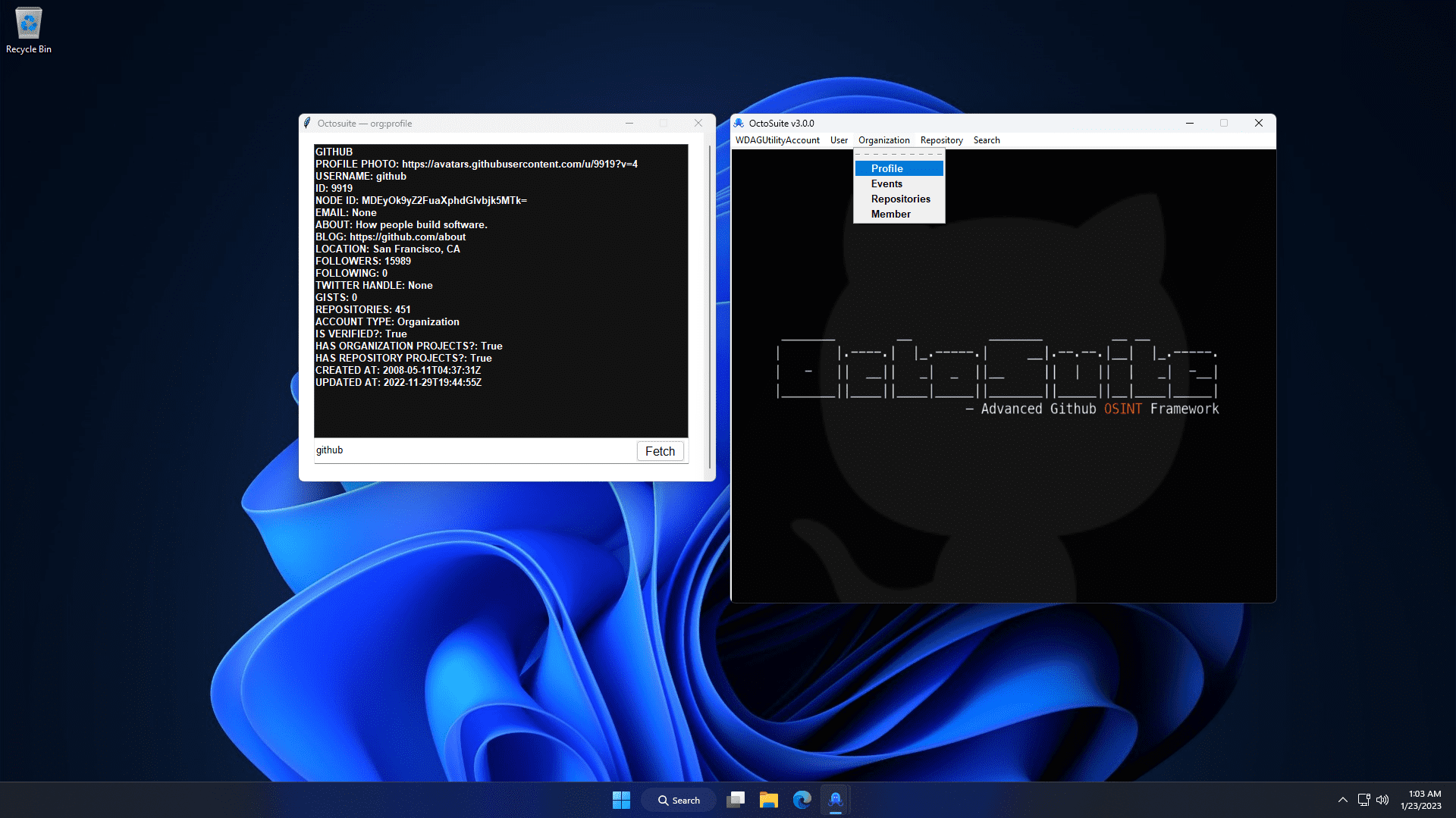Image resolution: width=1456 pixels, height=818 pixels.
Task: Click the ACCOUNT TYPE: Organization line
Action: 388,321
